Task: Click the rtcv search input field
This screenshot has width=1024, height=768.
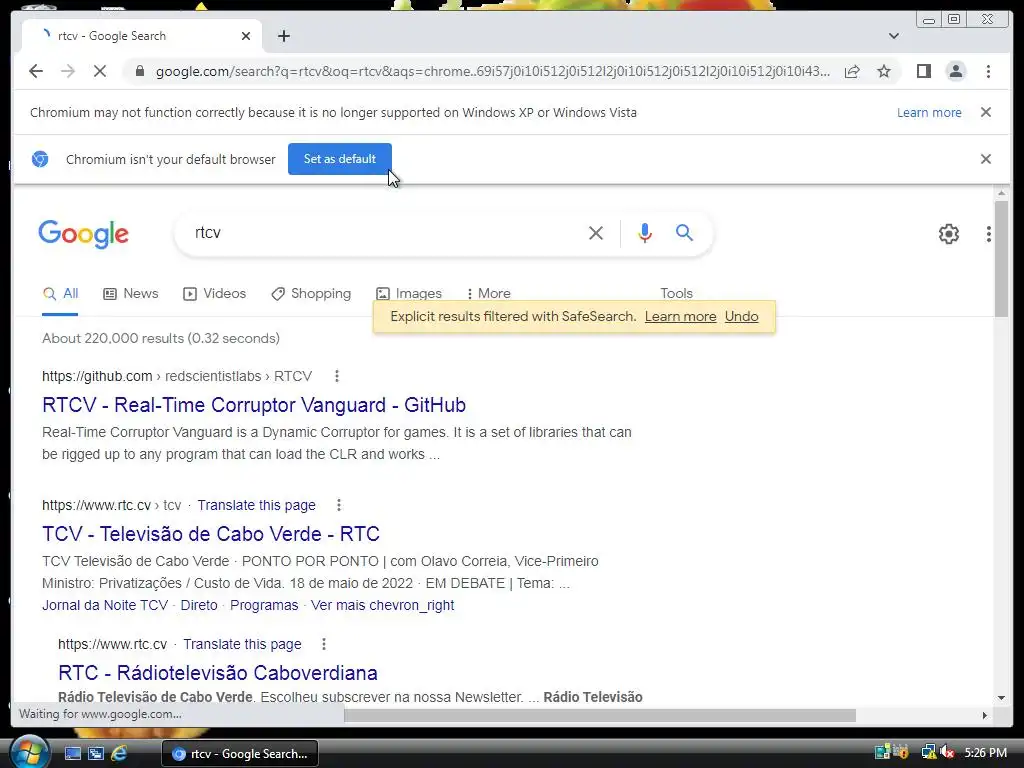Action: [385, 232]
